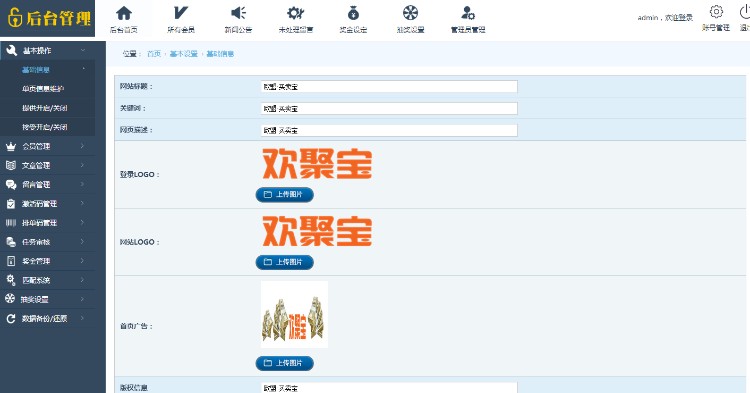Click 上传图片 button under 登录LOGO
The width and height of the screenshot is (750, 393).
coord(285,195)
